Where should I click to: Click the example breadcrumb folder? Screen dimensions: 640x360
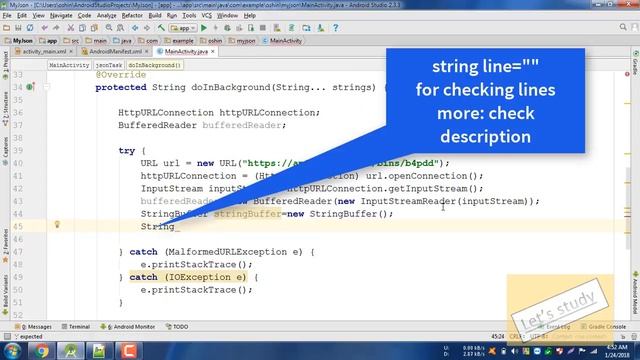(x=179, y=41)
